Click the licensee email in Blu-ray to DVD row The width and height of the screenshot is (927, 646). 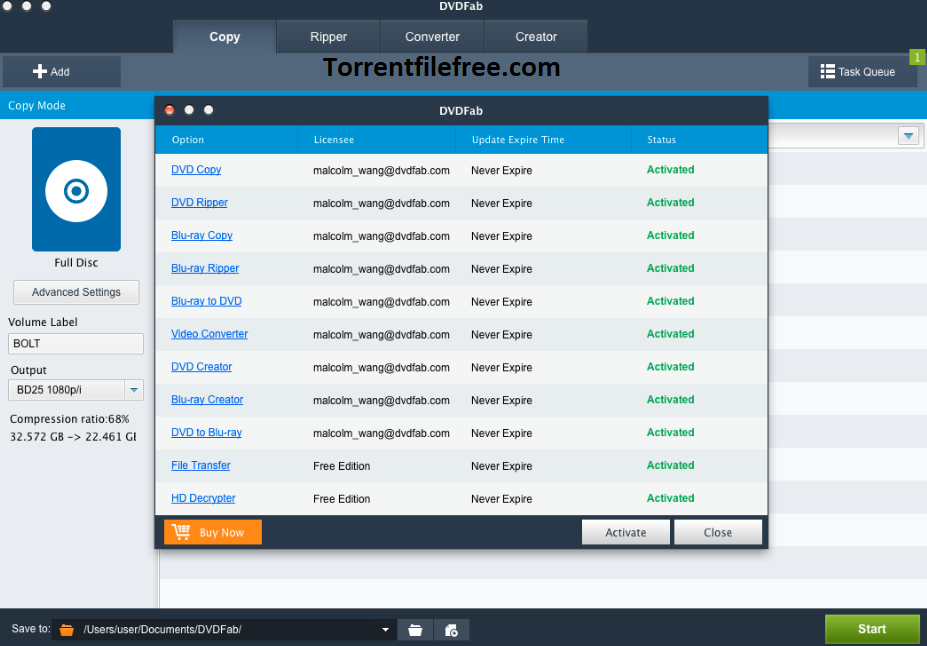(x=381, y=302)
